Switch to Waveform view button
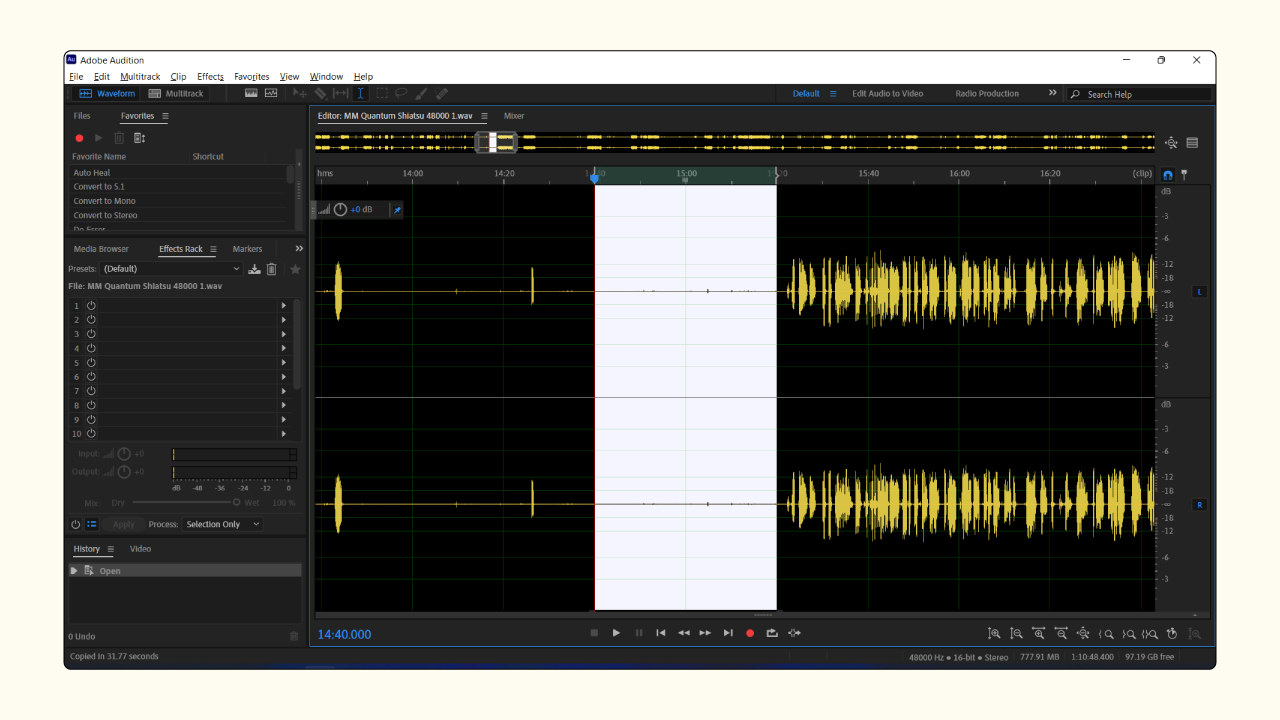 [x=107, y=93]
